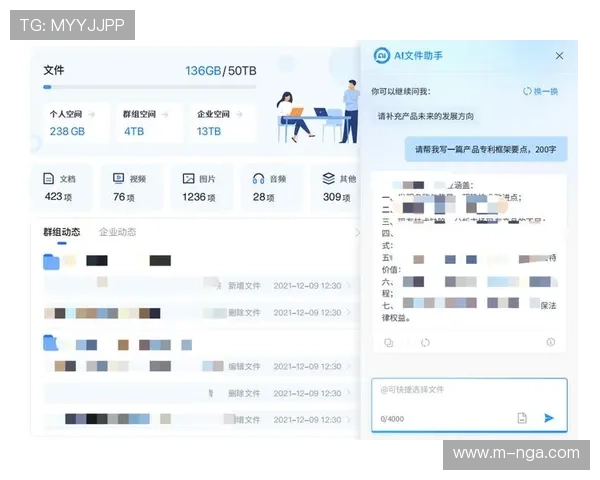Click the copy icon below AI answer
This screenshot has height=480, width=600.
pyautogui.click(x=388, y=342)
